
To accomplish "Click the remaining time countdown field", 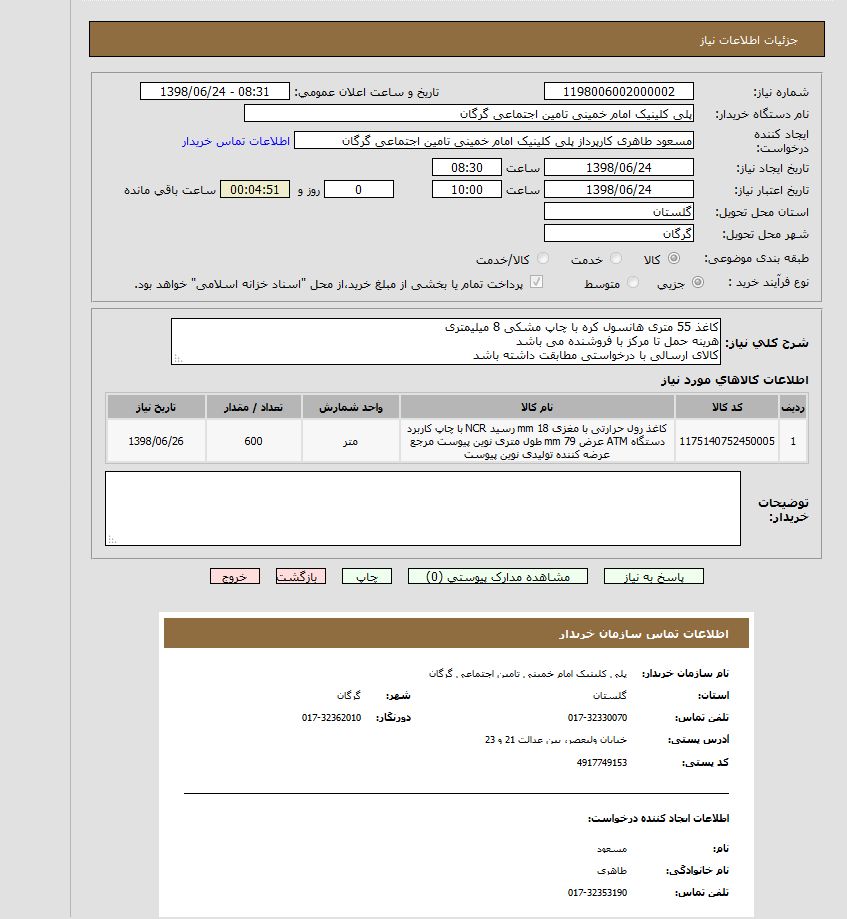I will (x=255, y=190).
